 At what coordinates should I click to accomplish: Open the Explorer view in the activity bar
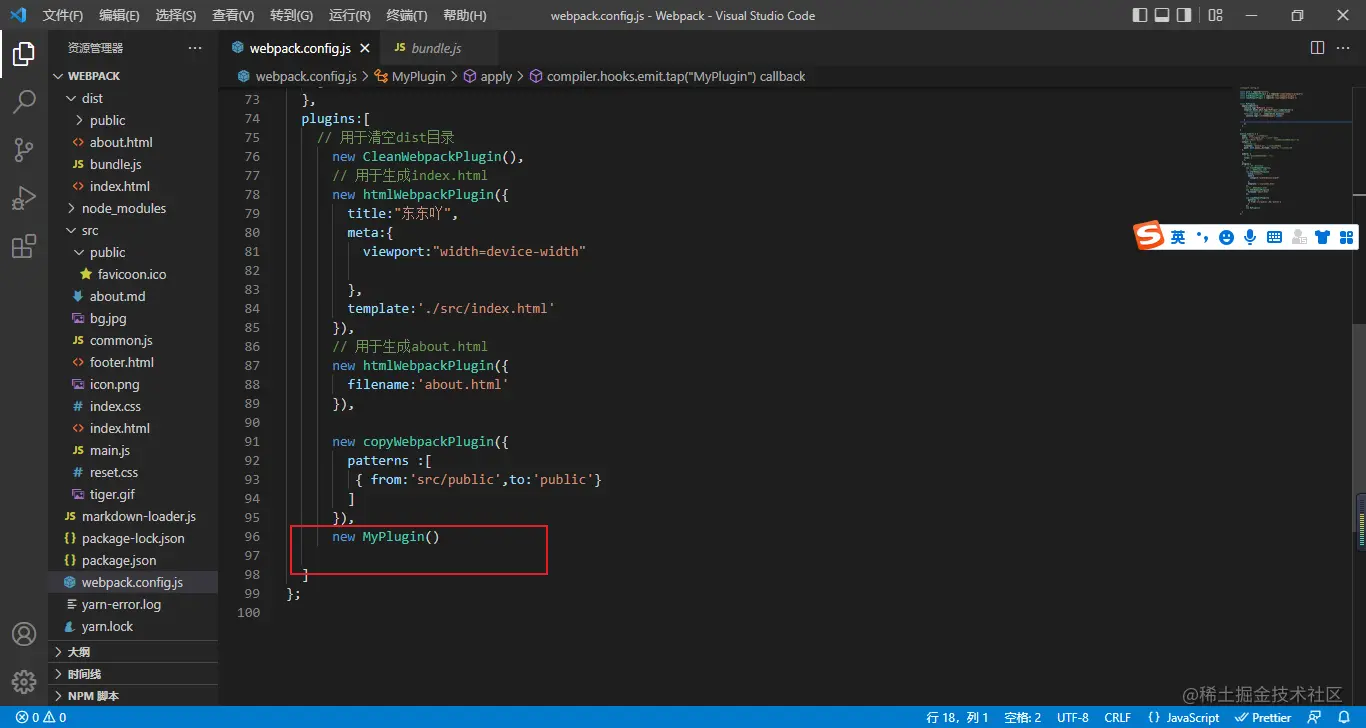(24, 55)
